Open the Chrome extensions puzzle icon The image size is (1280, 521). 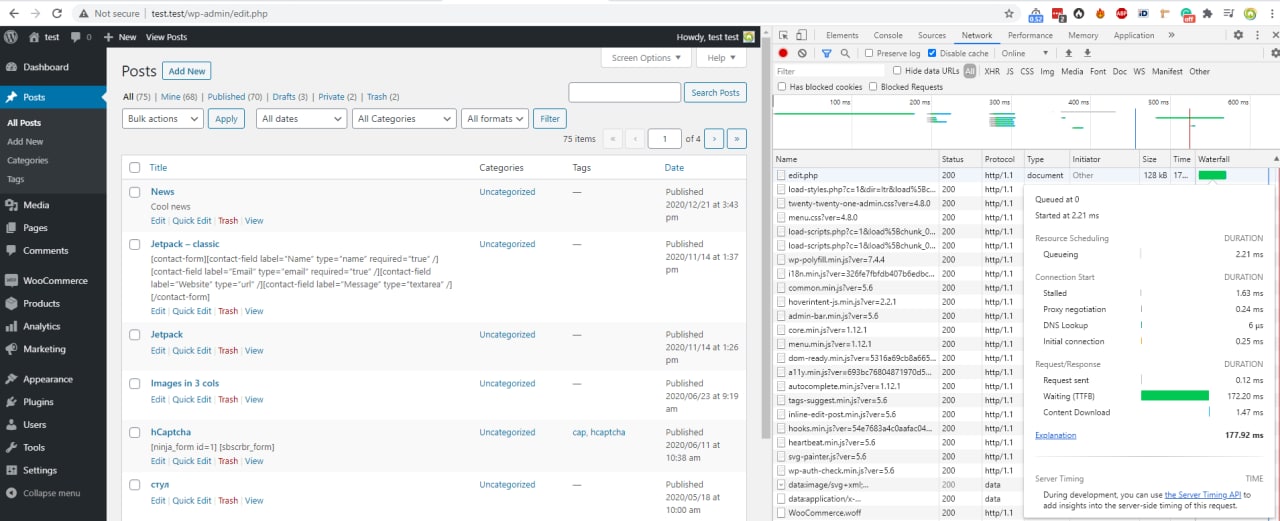[x=1207, y=14]
